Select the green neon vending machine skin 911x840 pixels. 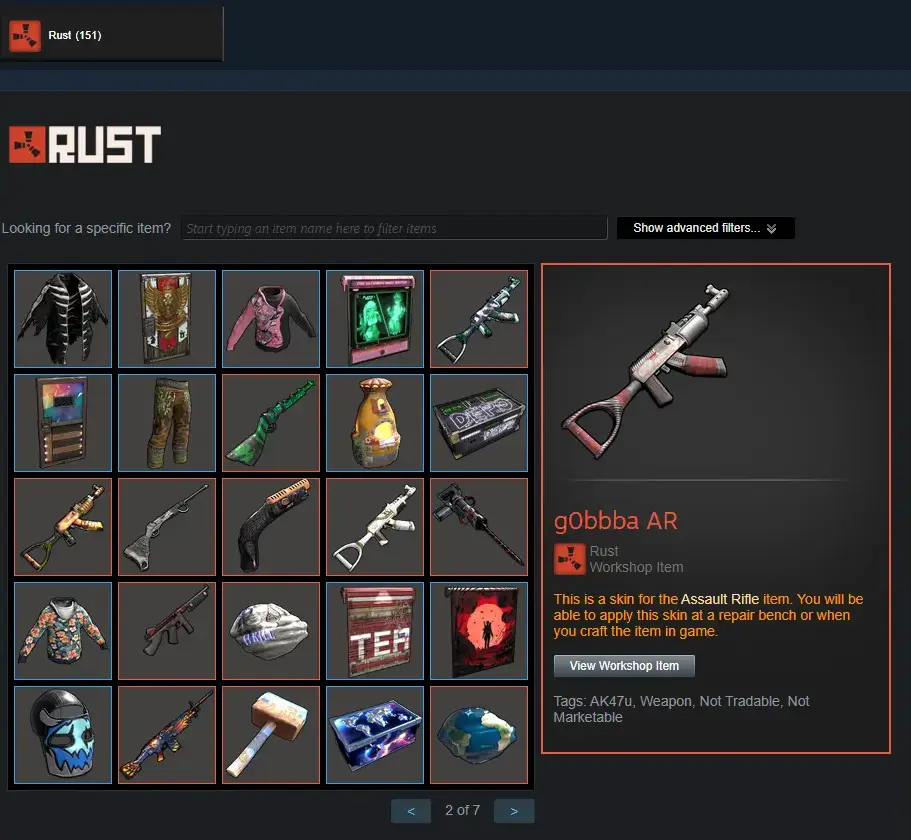(x=375, y=319)
